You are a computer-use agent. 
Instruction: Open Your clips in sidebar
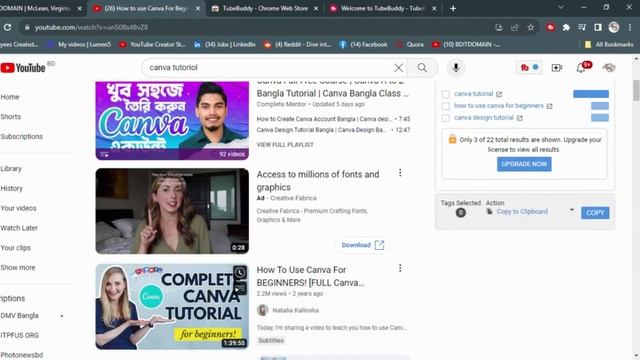pyautogui.click(x=16, y=248)
